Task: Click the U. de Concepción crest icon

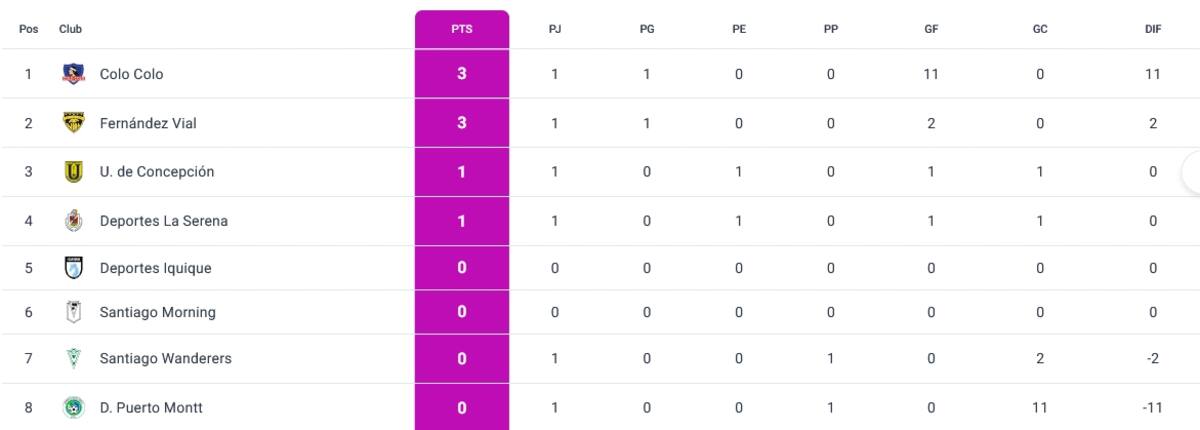Action: coord(73,171)
